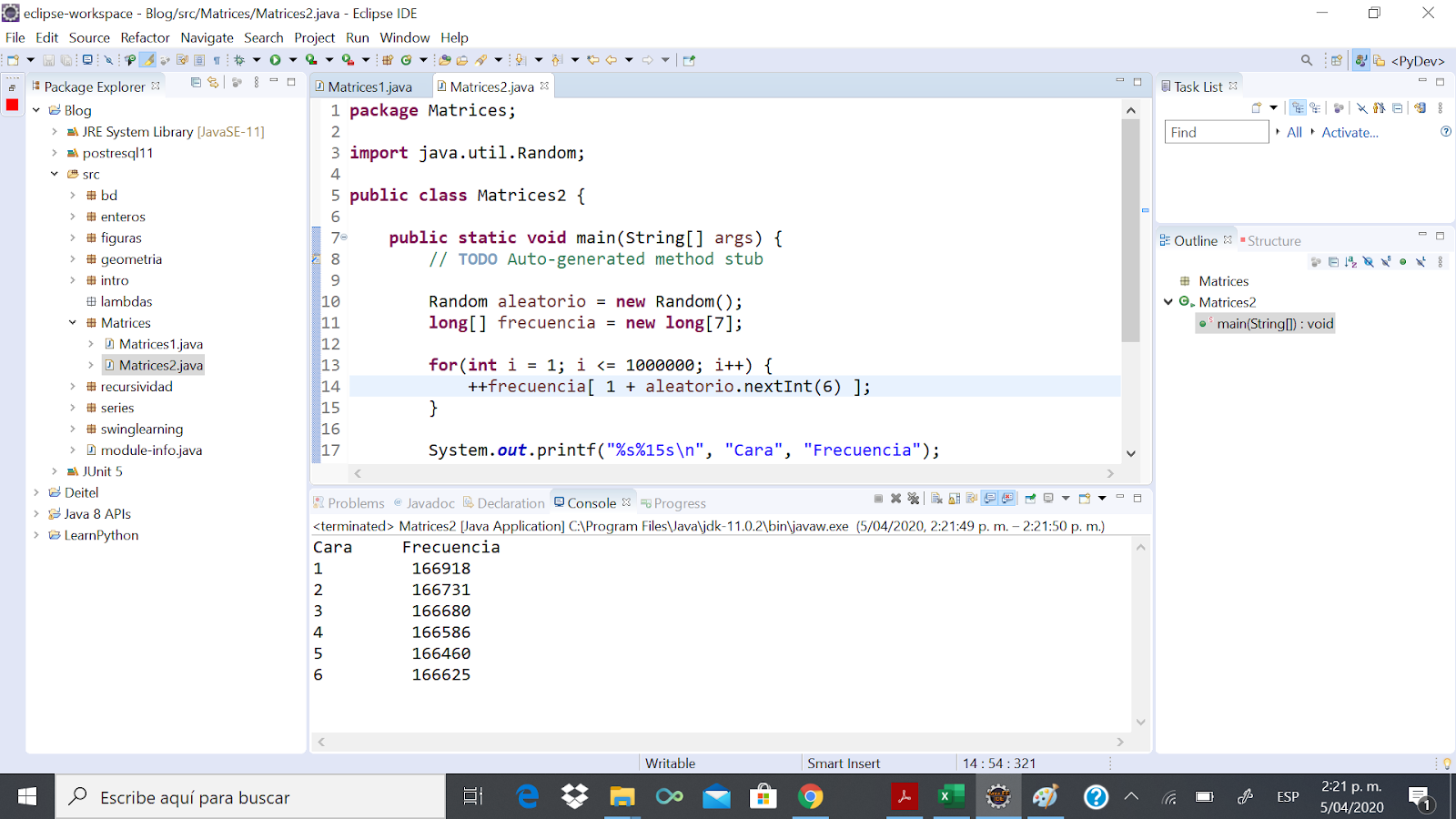This screenshot has height=819, width=1456.
Task: Open Google Chrome from the taskbar
Action: (x=810, y=796)
